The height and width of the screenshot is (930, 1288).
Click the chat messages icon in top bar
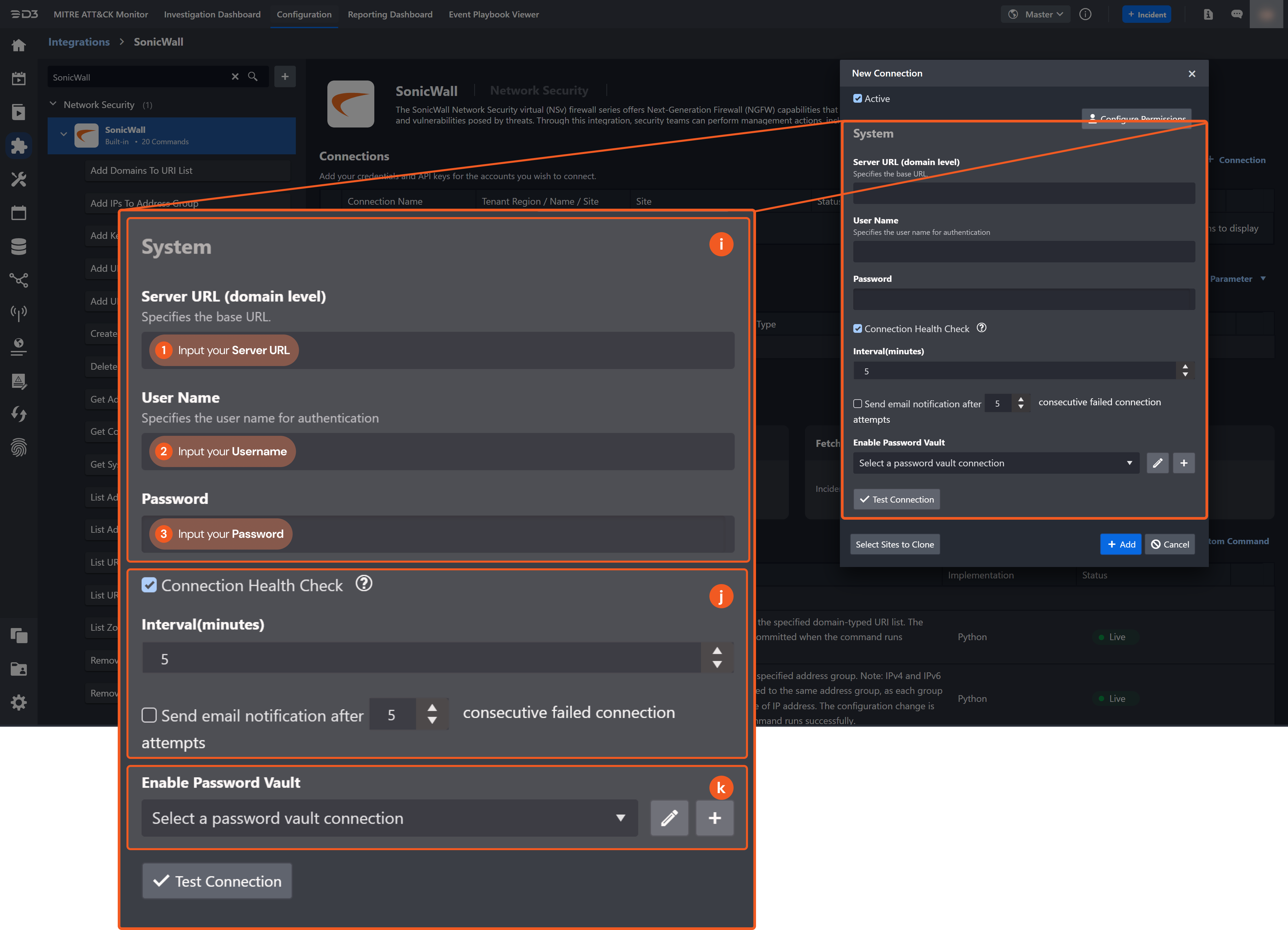tap(1236, 14)
